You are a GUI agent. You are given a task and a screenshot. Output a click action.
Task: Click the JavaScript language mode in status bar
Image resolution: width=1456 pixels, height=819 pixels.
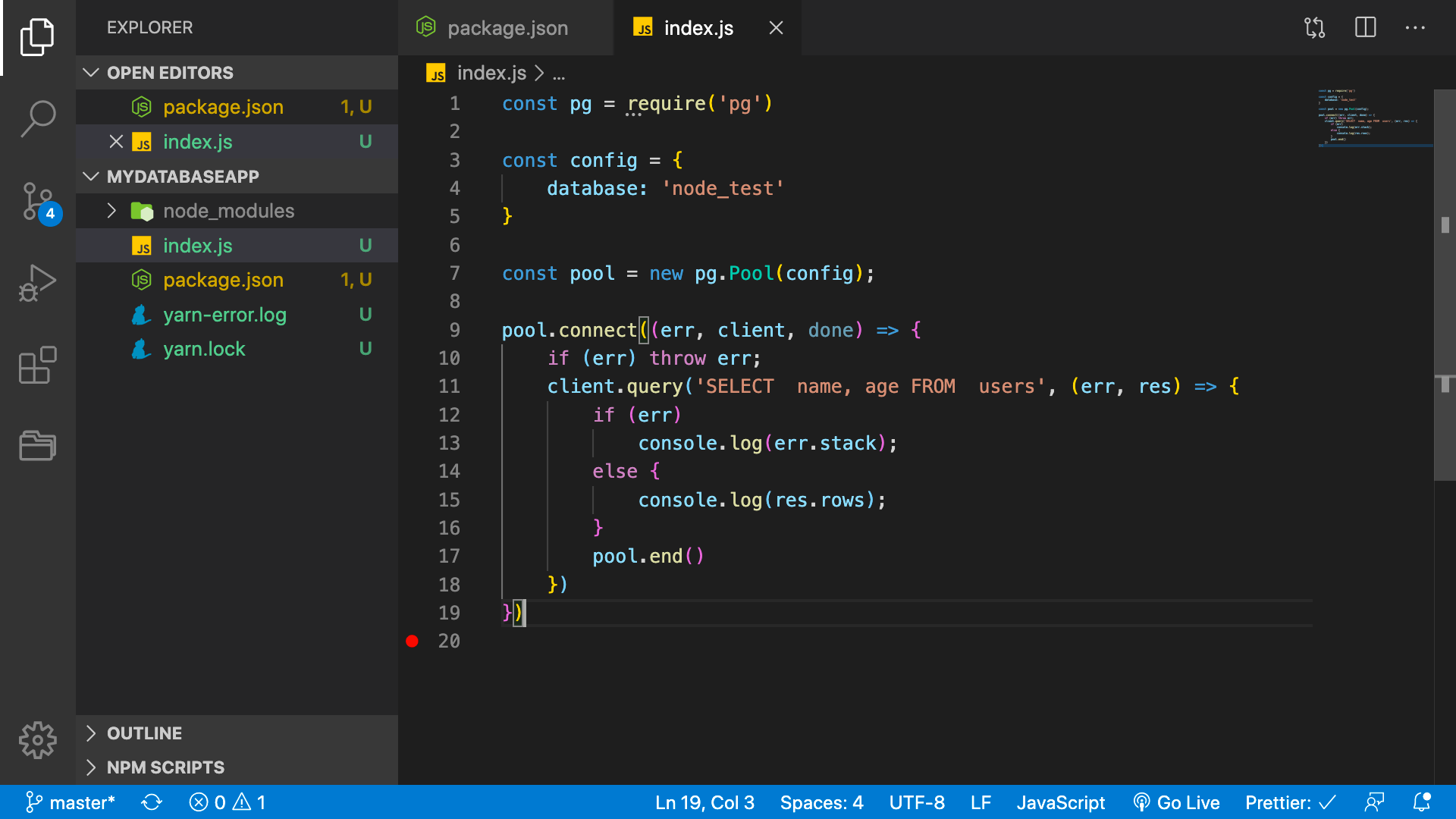click(1062, 802)
